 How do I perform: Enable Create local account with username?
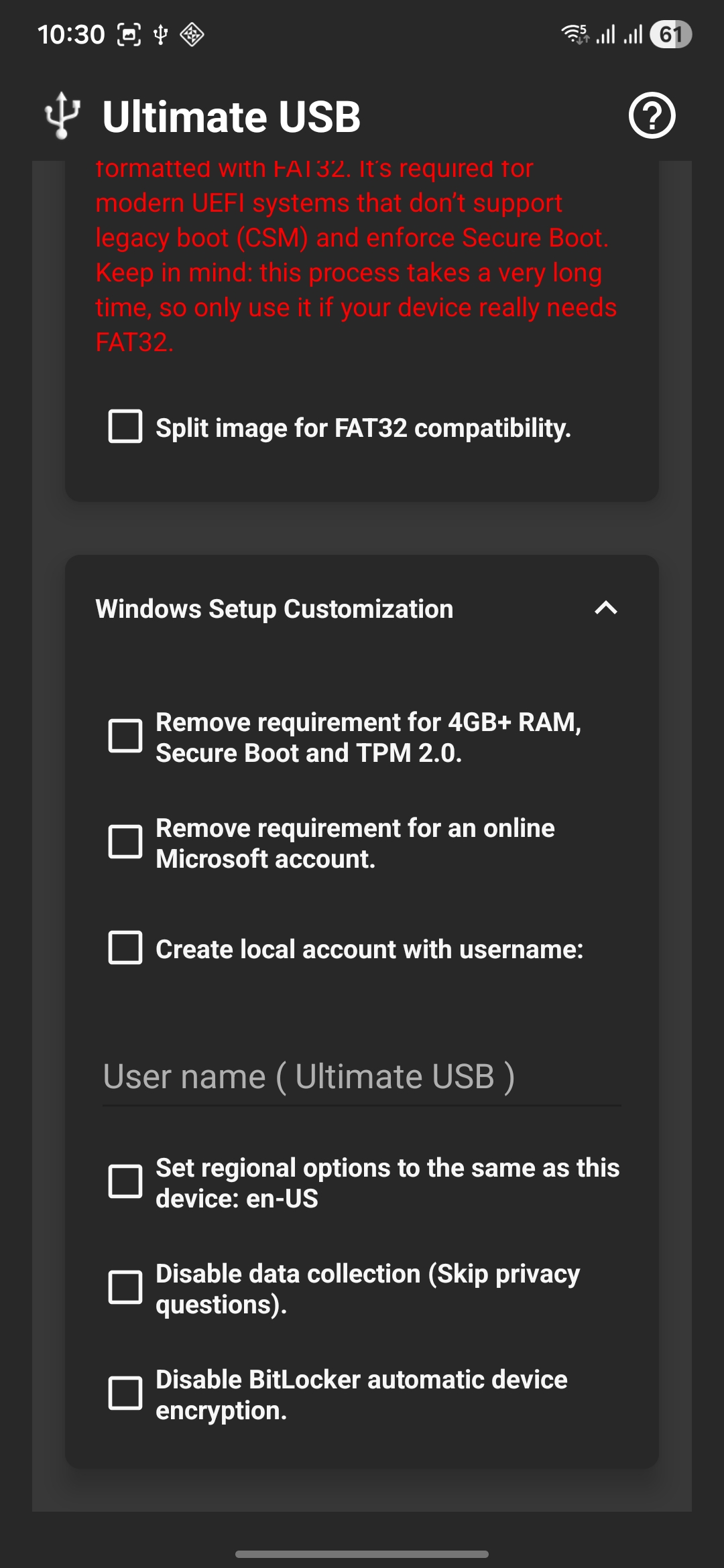click(x=125, y=948)
